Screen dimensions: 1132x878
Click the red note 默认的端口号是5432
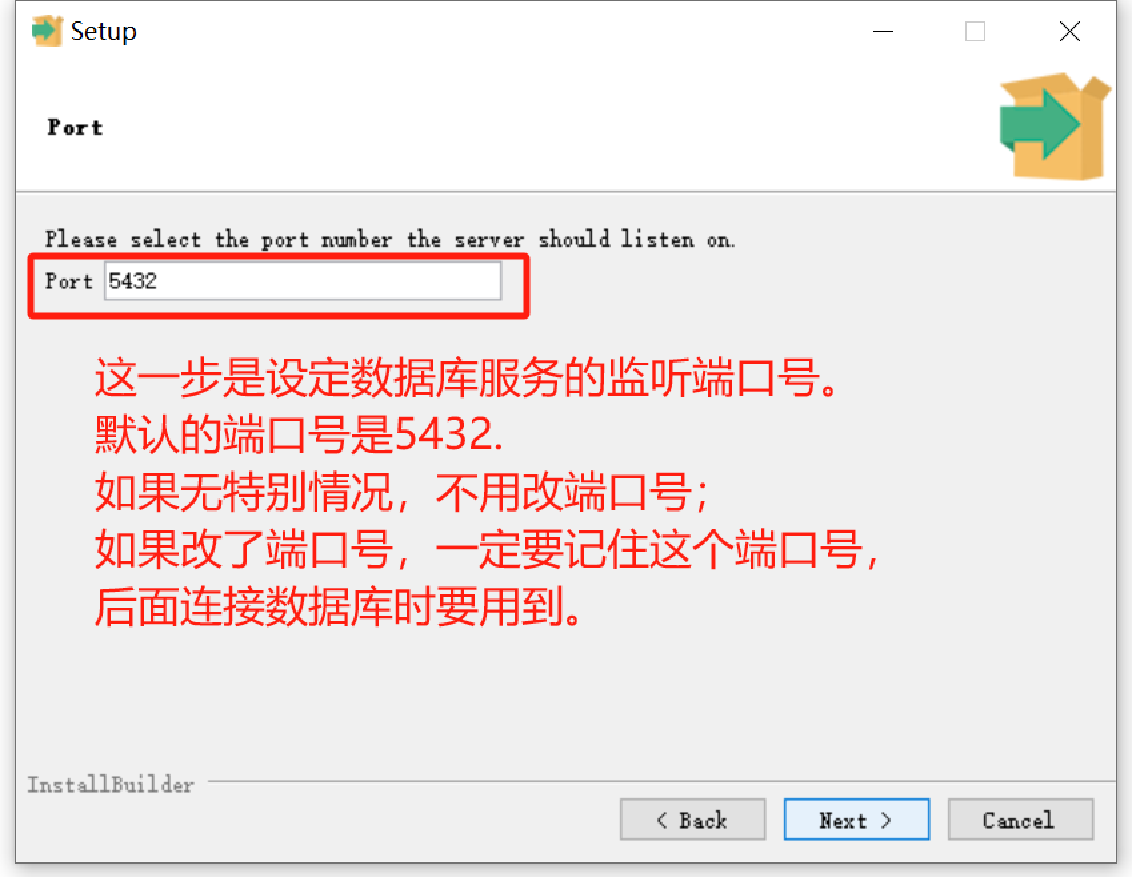click(299, 435)
